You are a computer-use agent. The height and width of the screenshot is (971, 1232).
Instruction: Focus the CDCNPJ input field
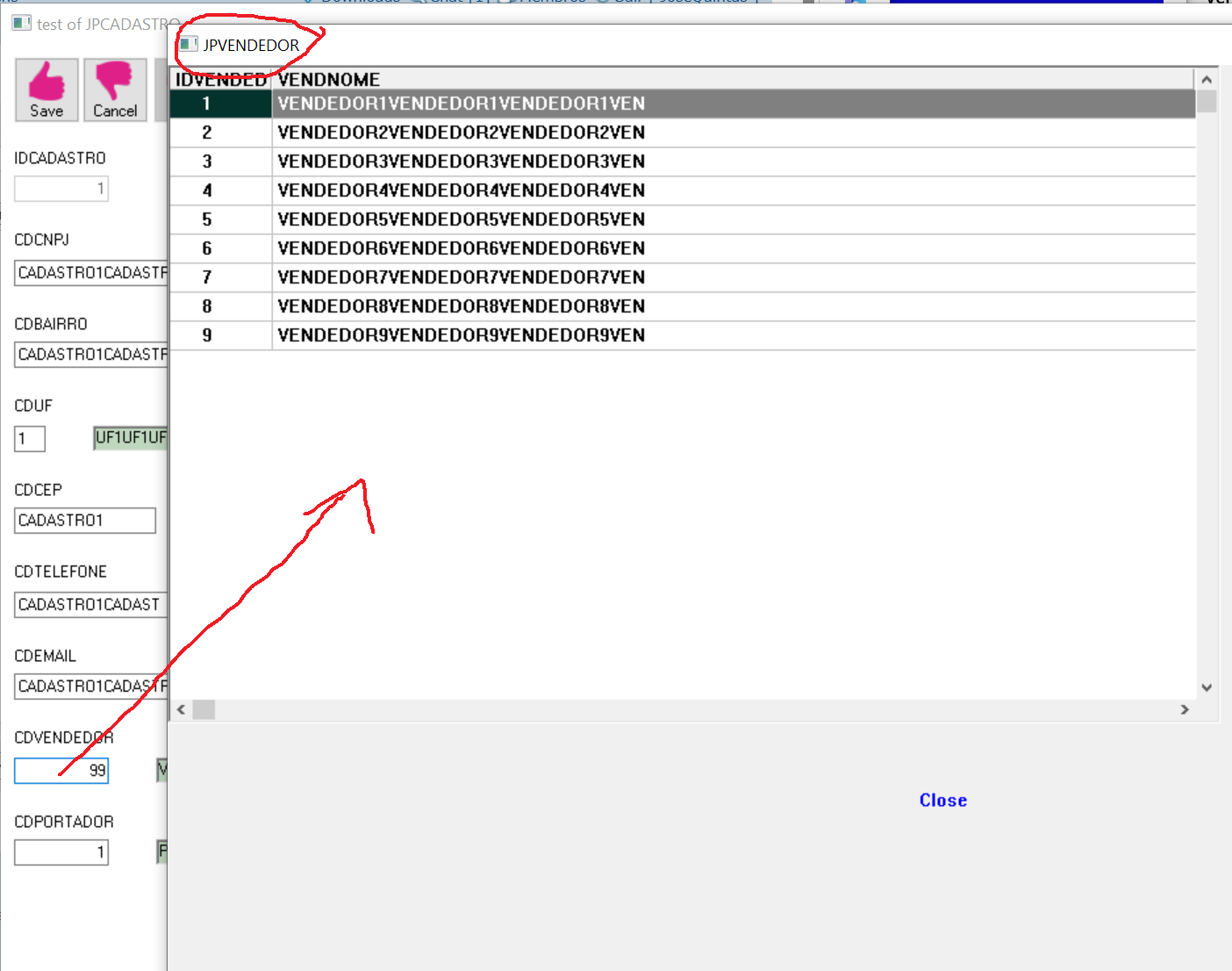(x=91, y=273)
